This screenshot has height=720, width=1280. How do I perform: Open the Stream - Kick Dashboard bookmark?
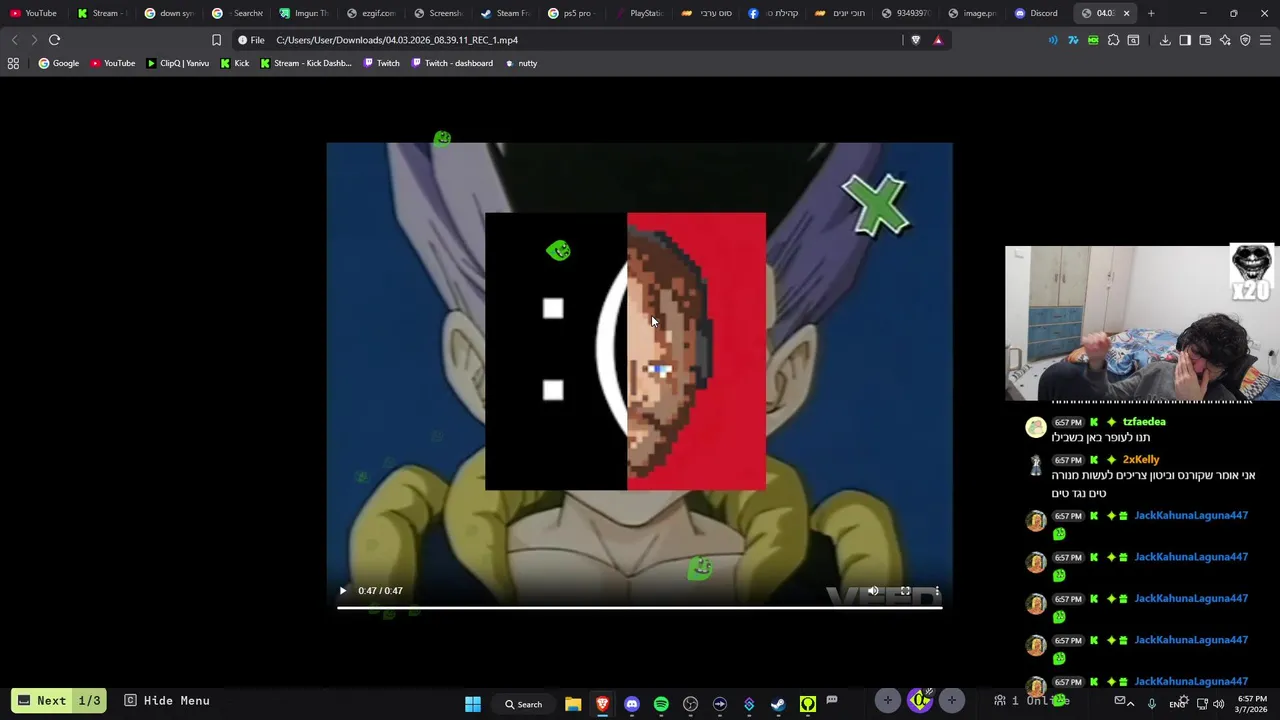[x=305, y=63]
